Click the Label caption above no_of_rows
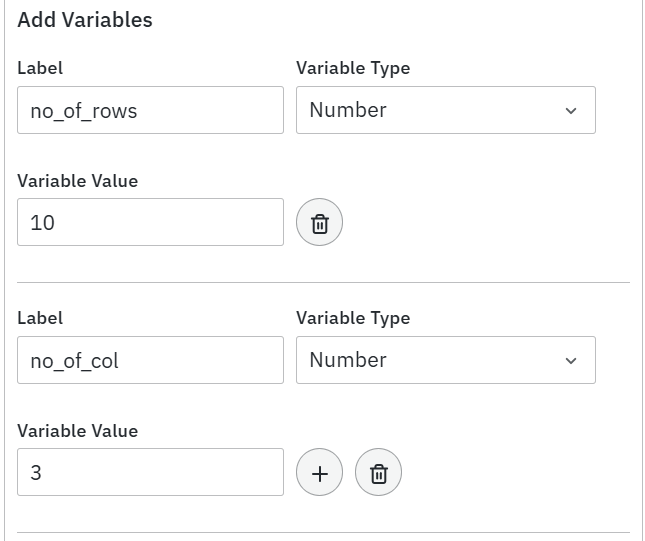This screenshot has height=541, width=645. click(x=40, y=68)
